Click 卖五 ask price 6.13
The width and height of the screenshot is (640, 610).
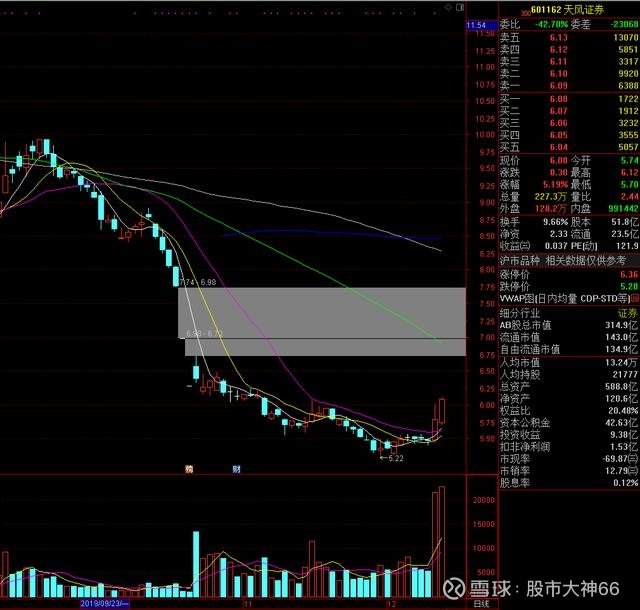pos(558,38)
